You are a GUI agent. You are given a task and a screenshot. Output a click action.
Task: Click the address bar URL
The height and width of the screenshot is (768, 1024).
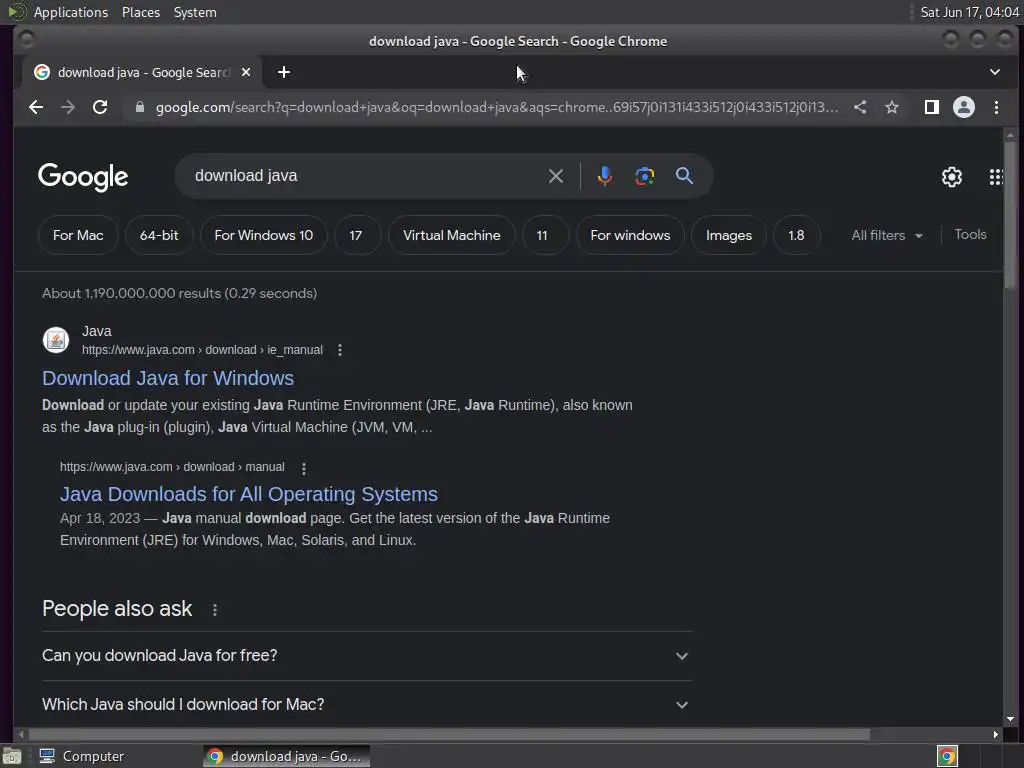(x=496, y=107)
